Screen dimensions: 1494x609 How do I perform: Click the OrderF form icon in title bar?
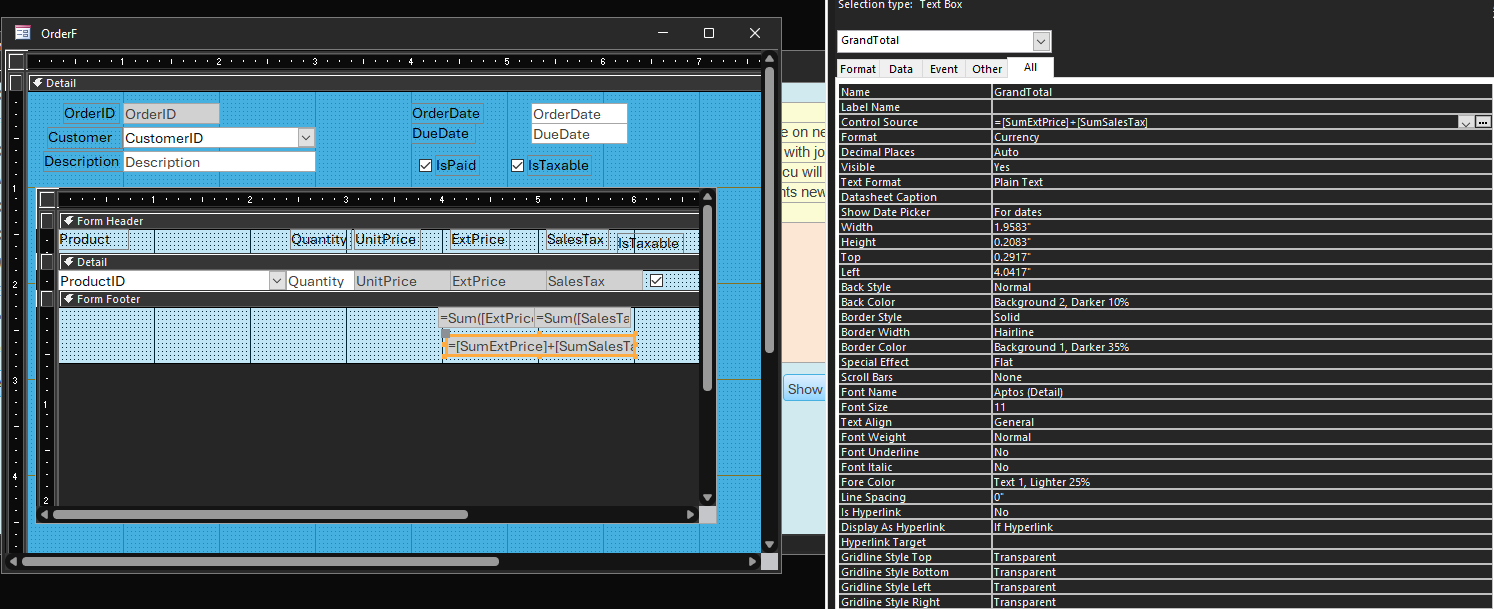[22, 33]
